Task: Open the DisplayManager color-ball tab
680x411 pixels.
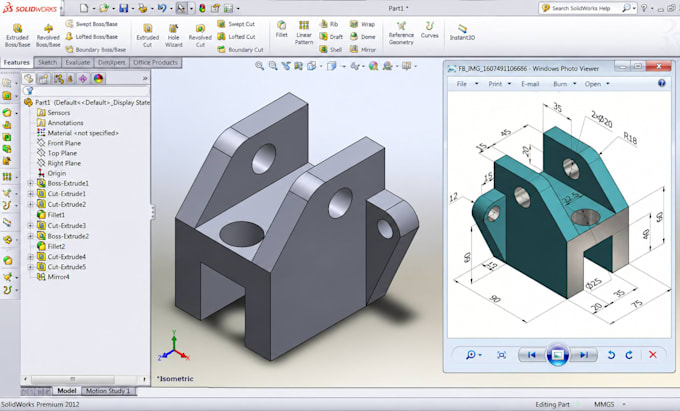Action: point(98,78)
